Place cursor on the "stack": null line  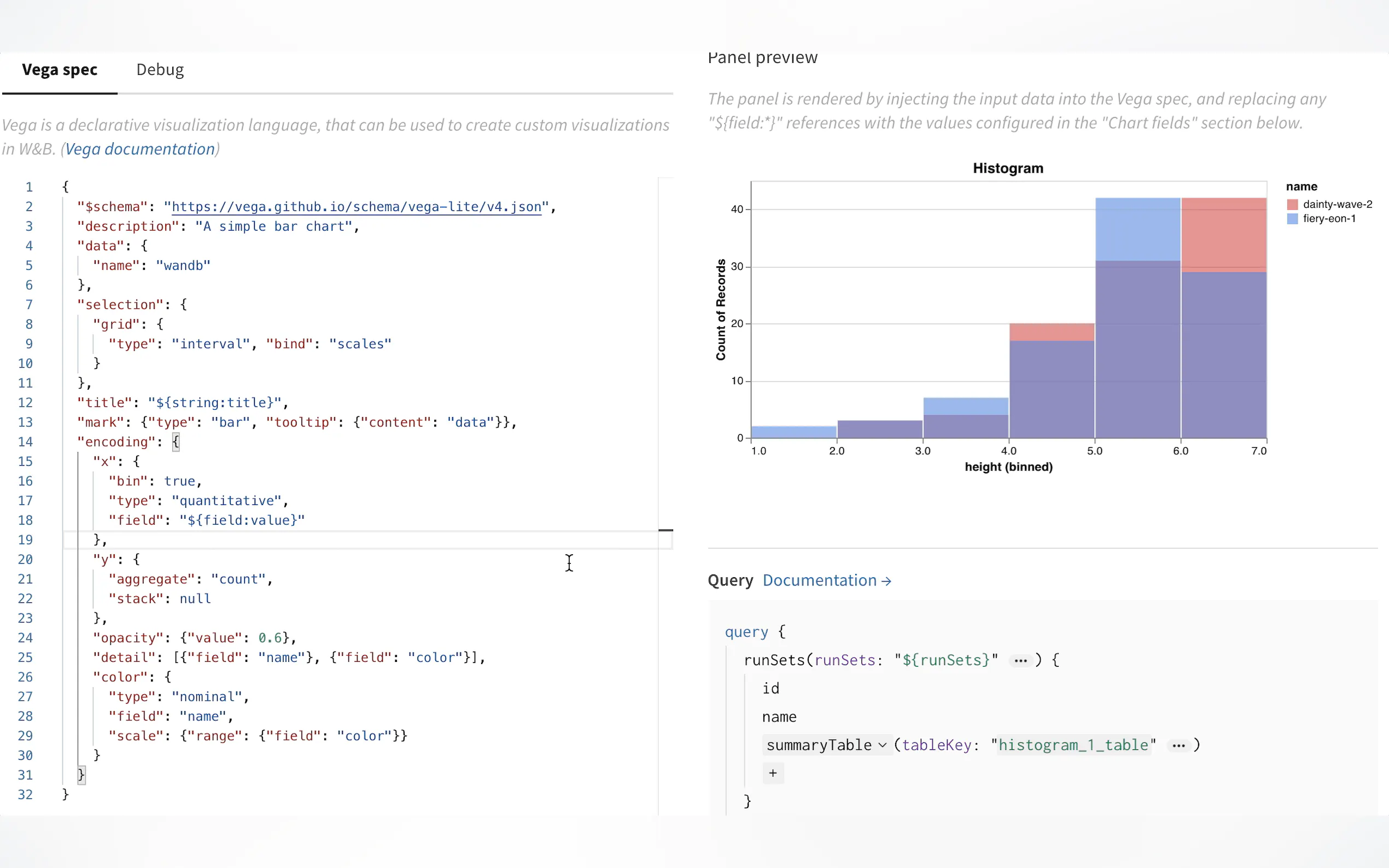160,599
